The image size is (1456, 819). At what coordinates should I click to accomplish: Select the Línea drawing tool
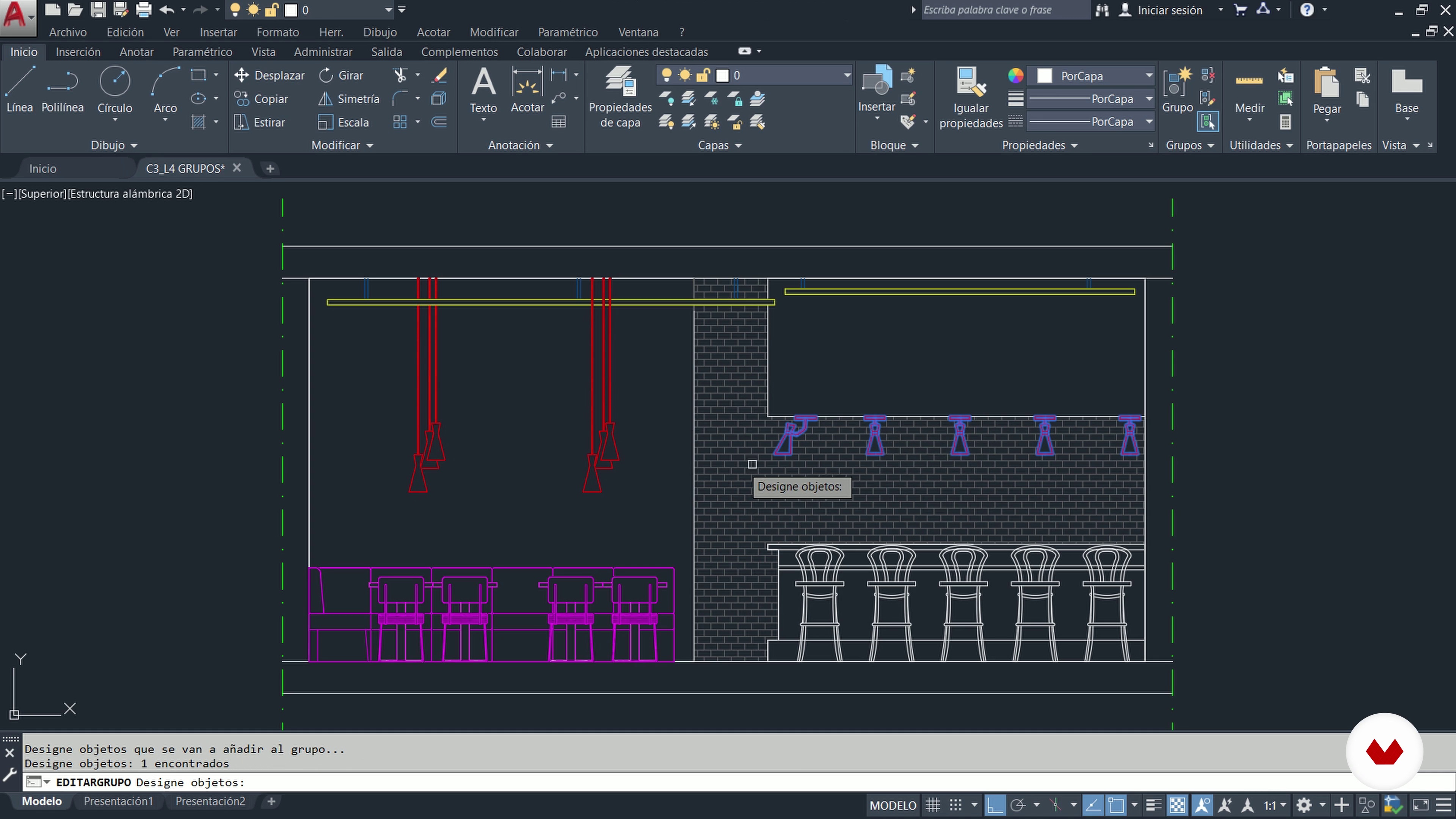click(x=20, y=90)
